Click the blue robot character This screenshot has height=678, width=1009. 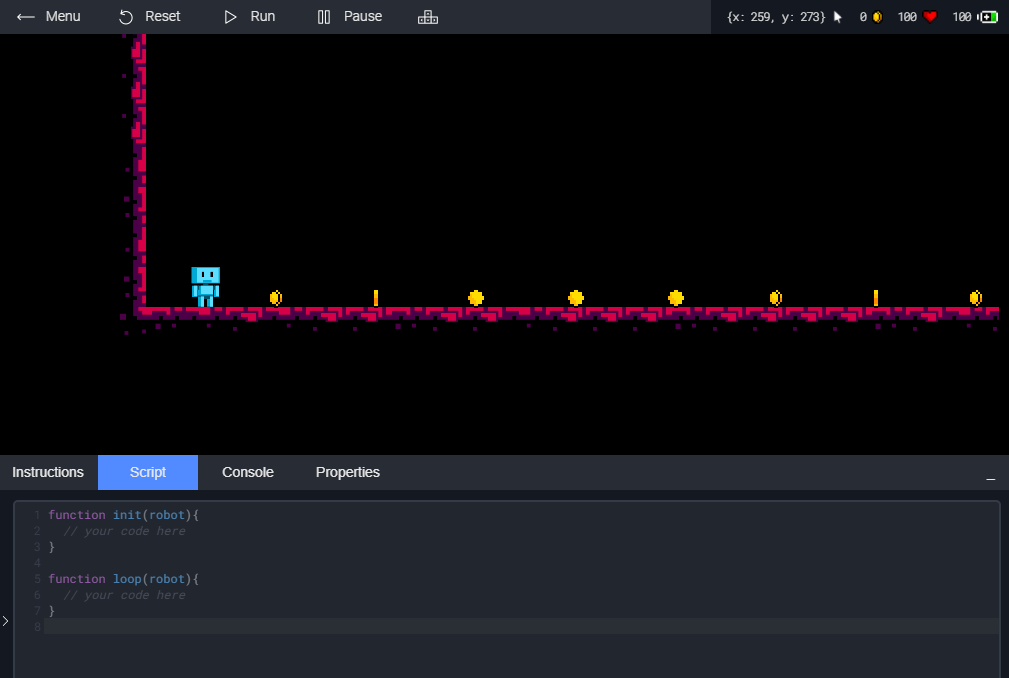click(x=205, y=286)
